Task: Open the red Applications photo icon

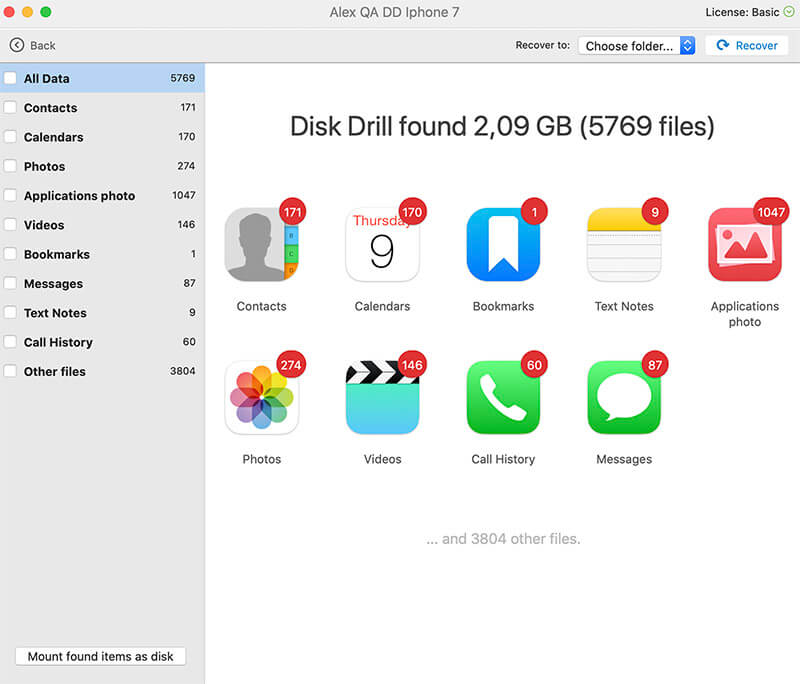Action: [x=745, y=244]
